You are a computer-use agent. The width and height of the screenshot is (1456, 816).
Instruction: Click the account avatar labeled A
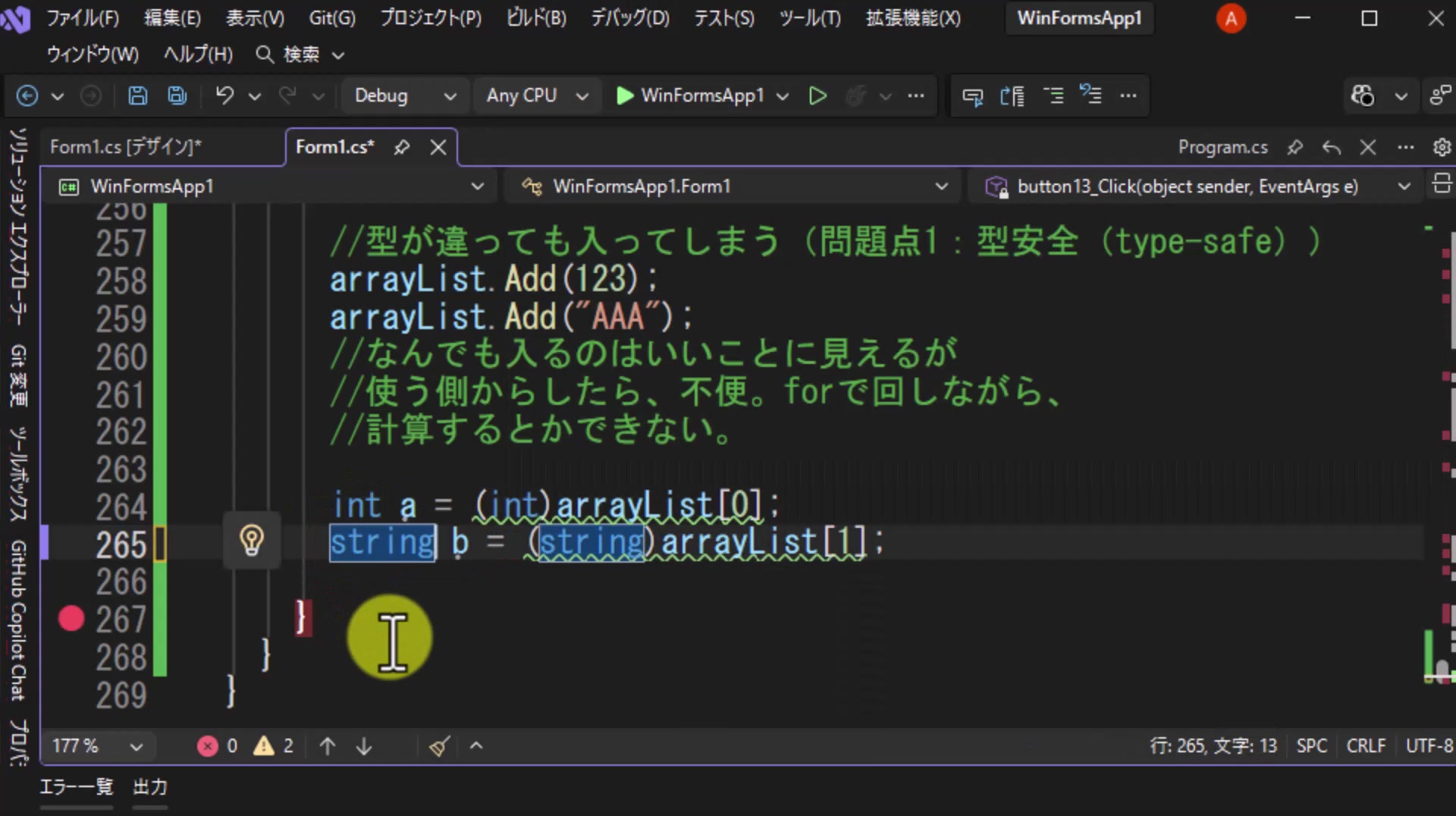click(x=1231, y=18)
